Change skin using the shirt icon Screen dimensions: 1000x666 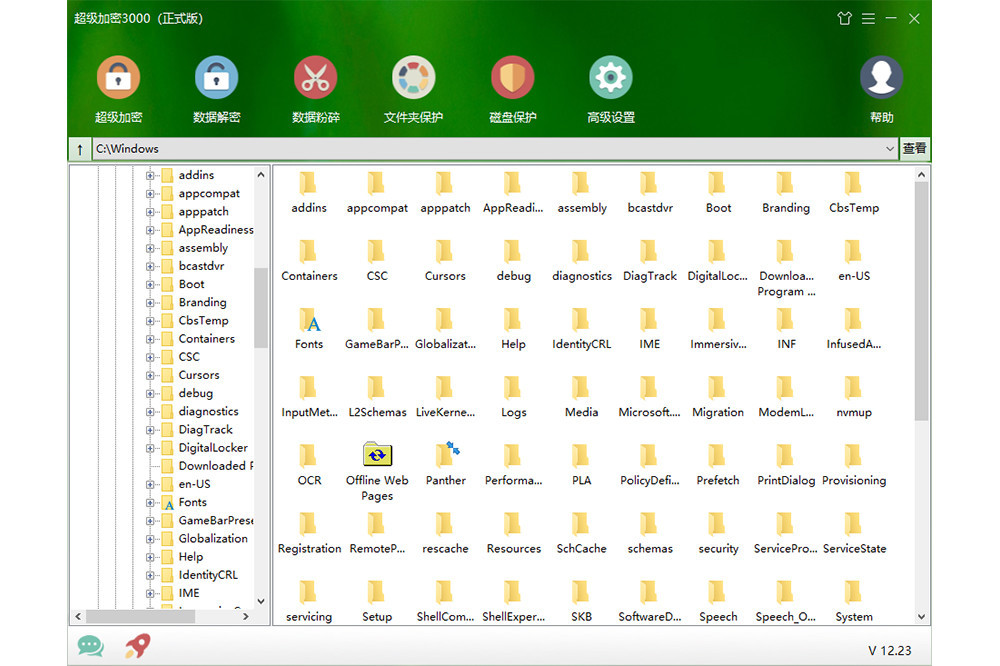click(x=844, y=19)
